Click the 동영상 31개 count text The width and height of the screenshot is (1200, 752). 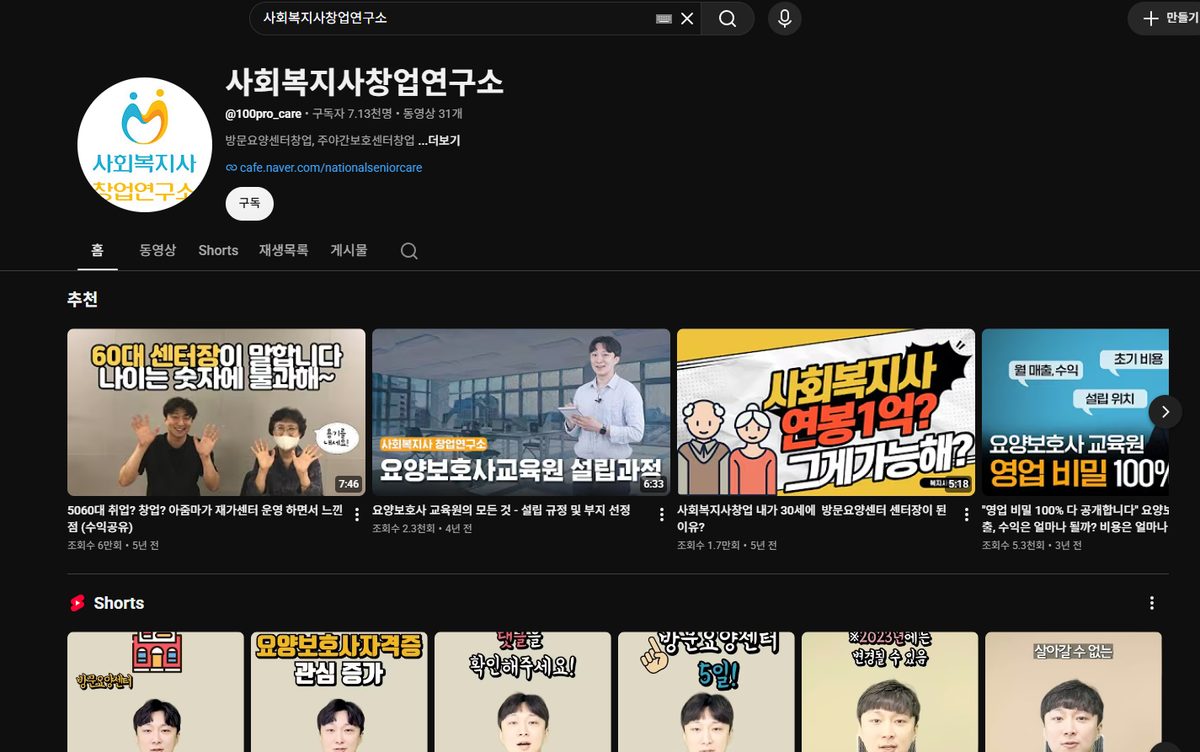tap(433, 114)
